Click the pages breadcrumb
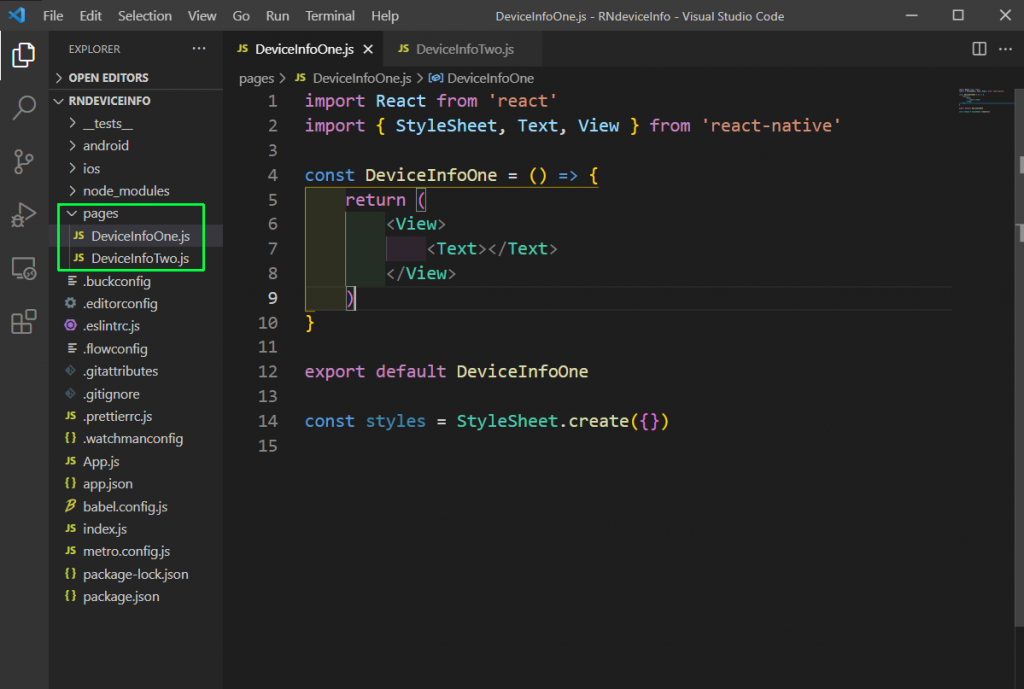Screen dimensions: 1024x689 (257, 78)
